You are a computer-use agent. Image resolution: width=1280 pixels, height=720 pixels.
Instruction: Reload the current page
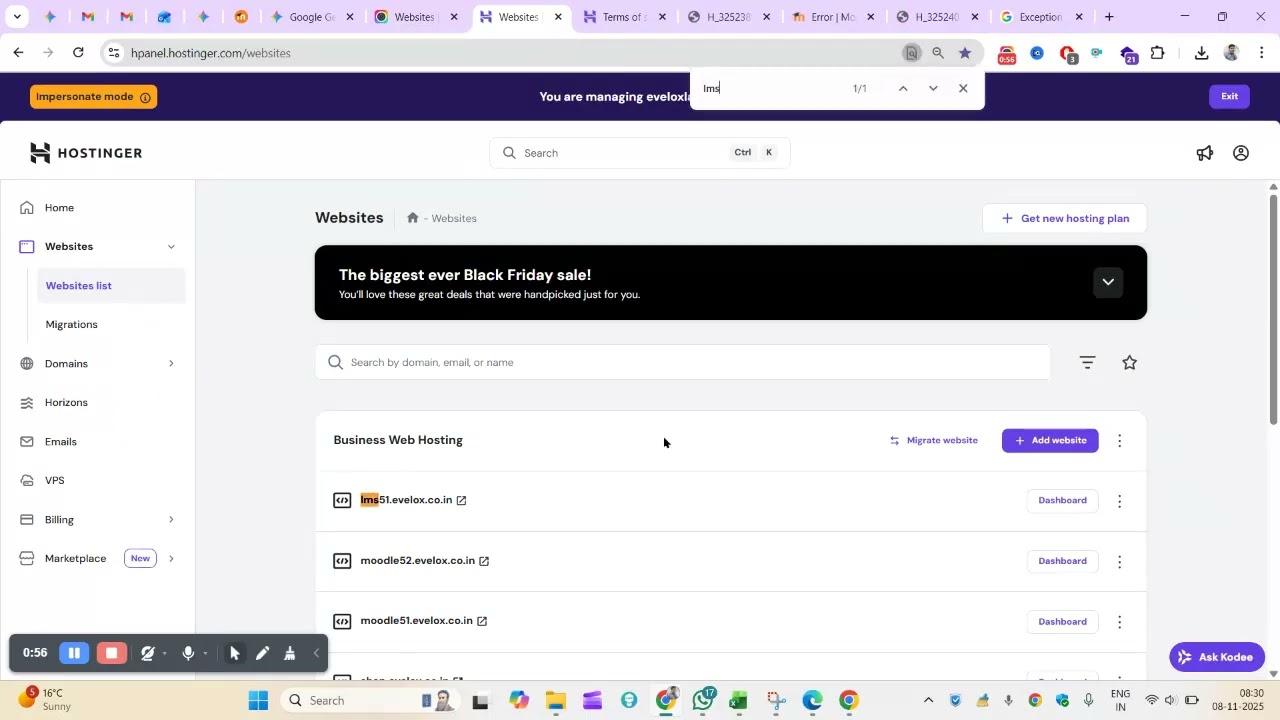(x=78, y=53)
